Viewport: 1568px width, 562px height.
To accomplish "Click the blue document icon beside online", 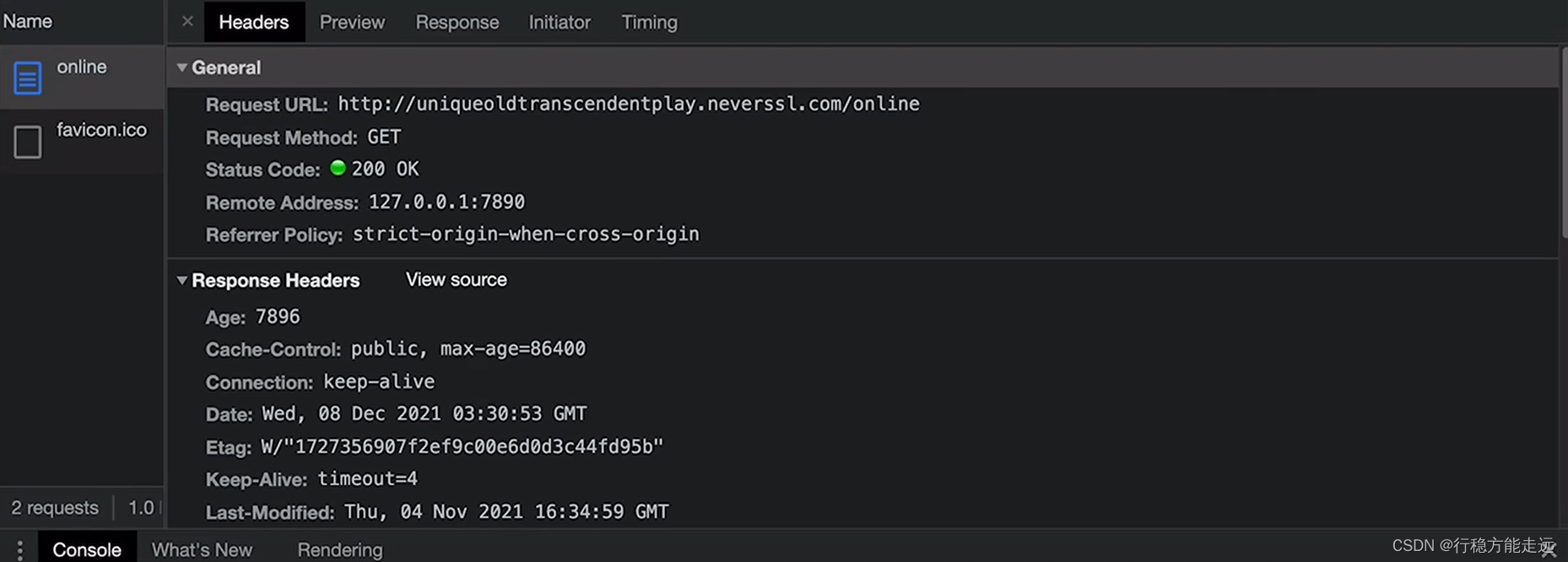I will [x=28, y=77].
